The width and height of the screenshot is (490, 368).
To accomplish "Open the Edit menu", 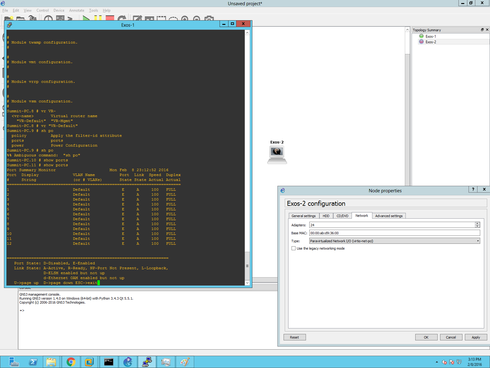I will coord(16,10).
